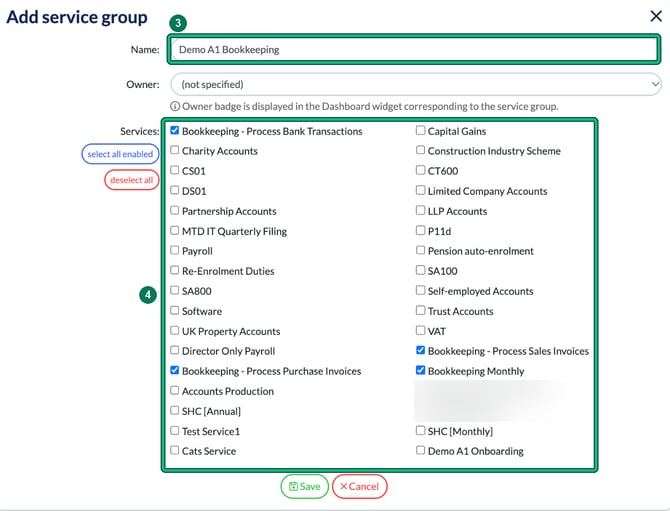Select the CS01 checkbox
The height and width of the screenshot is (511, 670).
point(174,170)
